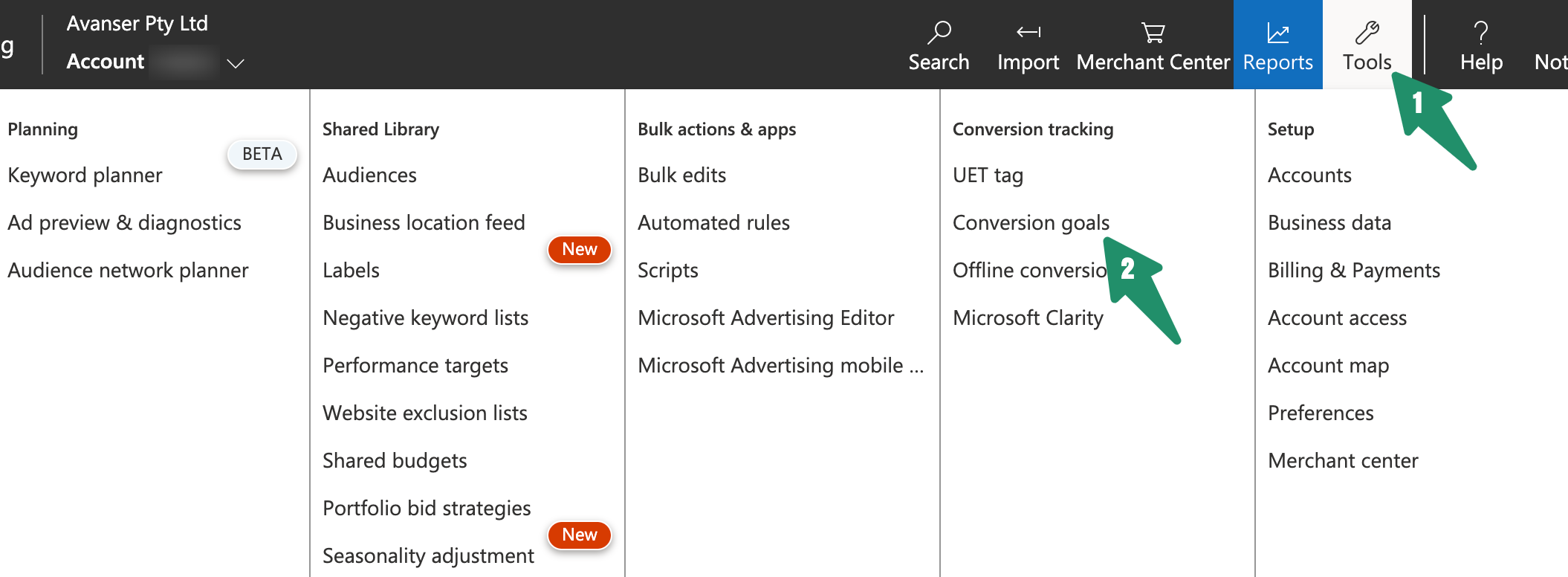Open Microsoft Advertising Editor
Screen dimensions: 1568x577
point(765,318)
